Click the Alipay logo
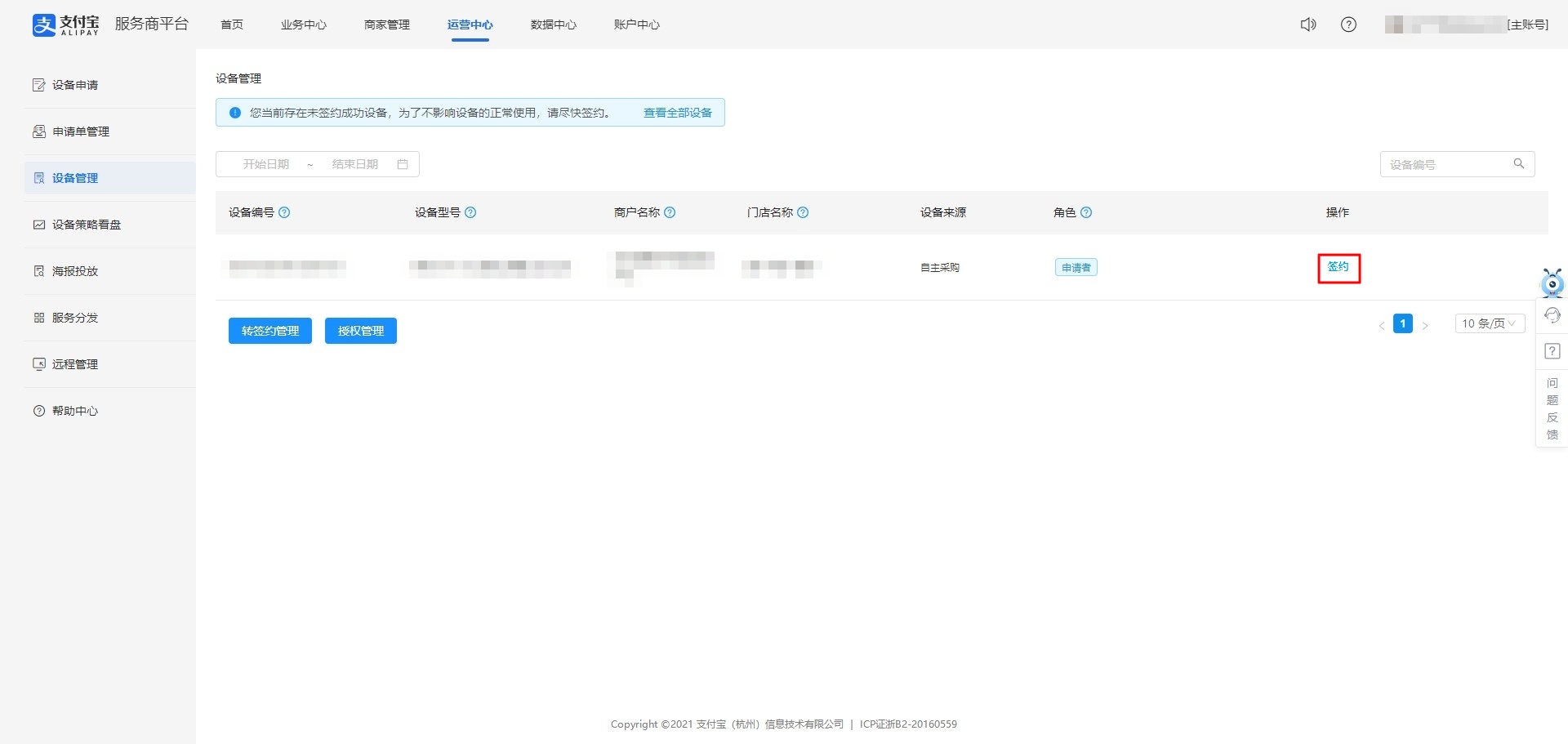This screenshot has width=1568, height=744. 65,25
